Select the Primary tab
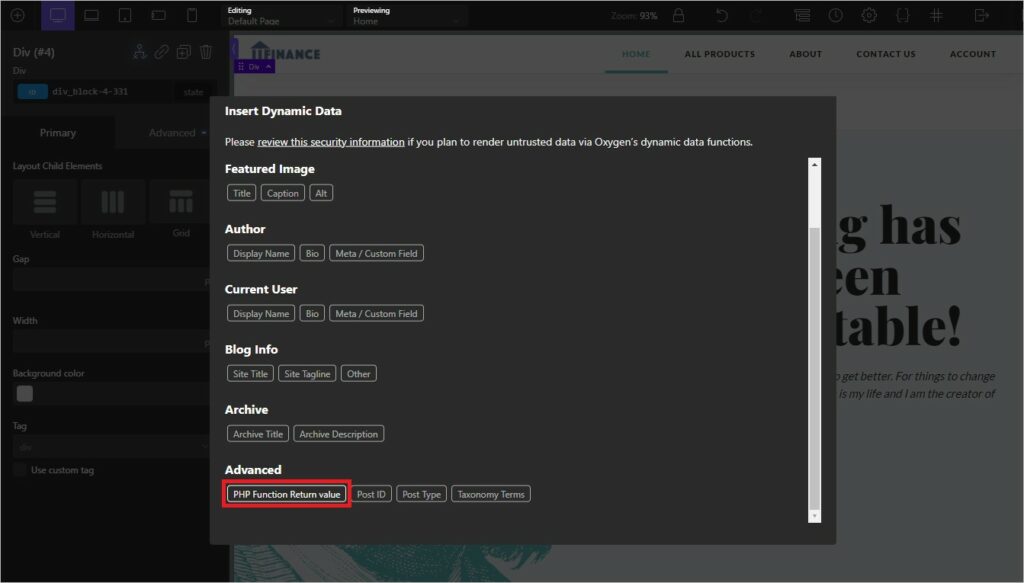The image size is (1024, 583). coord(57,133)
